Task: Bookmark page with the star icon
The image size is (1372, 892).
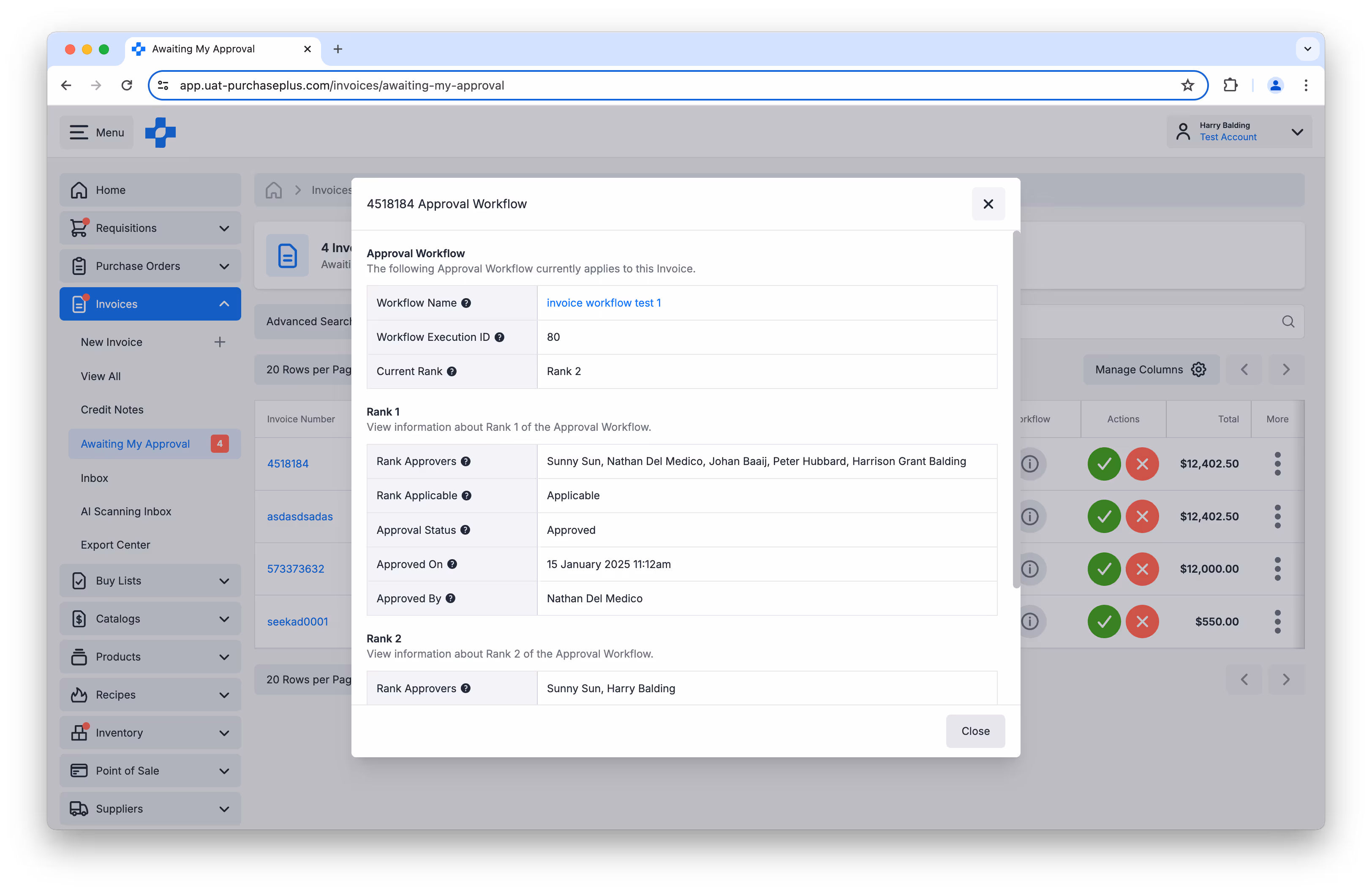Action: 1187,85
